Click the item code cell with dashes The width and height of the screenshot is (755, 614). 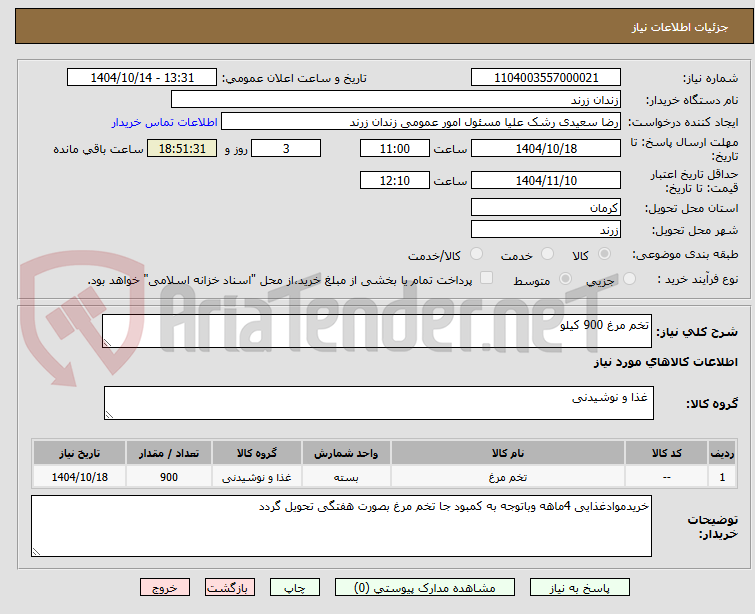(x=666, y=477)
